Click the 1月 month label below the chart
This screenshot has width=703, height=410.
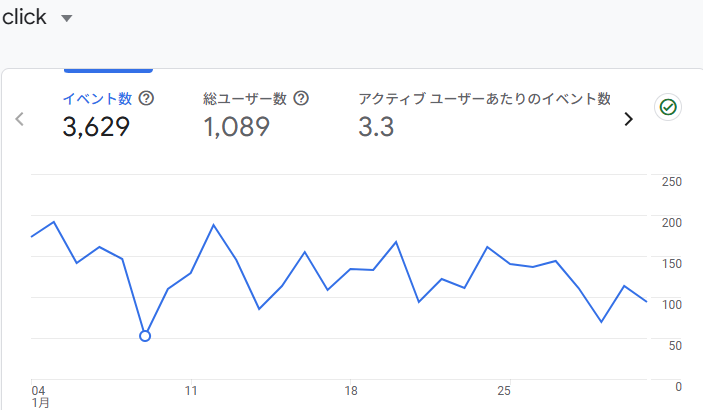click(x=39, y=402)
